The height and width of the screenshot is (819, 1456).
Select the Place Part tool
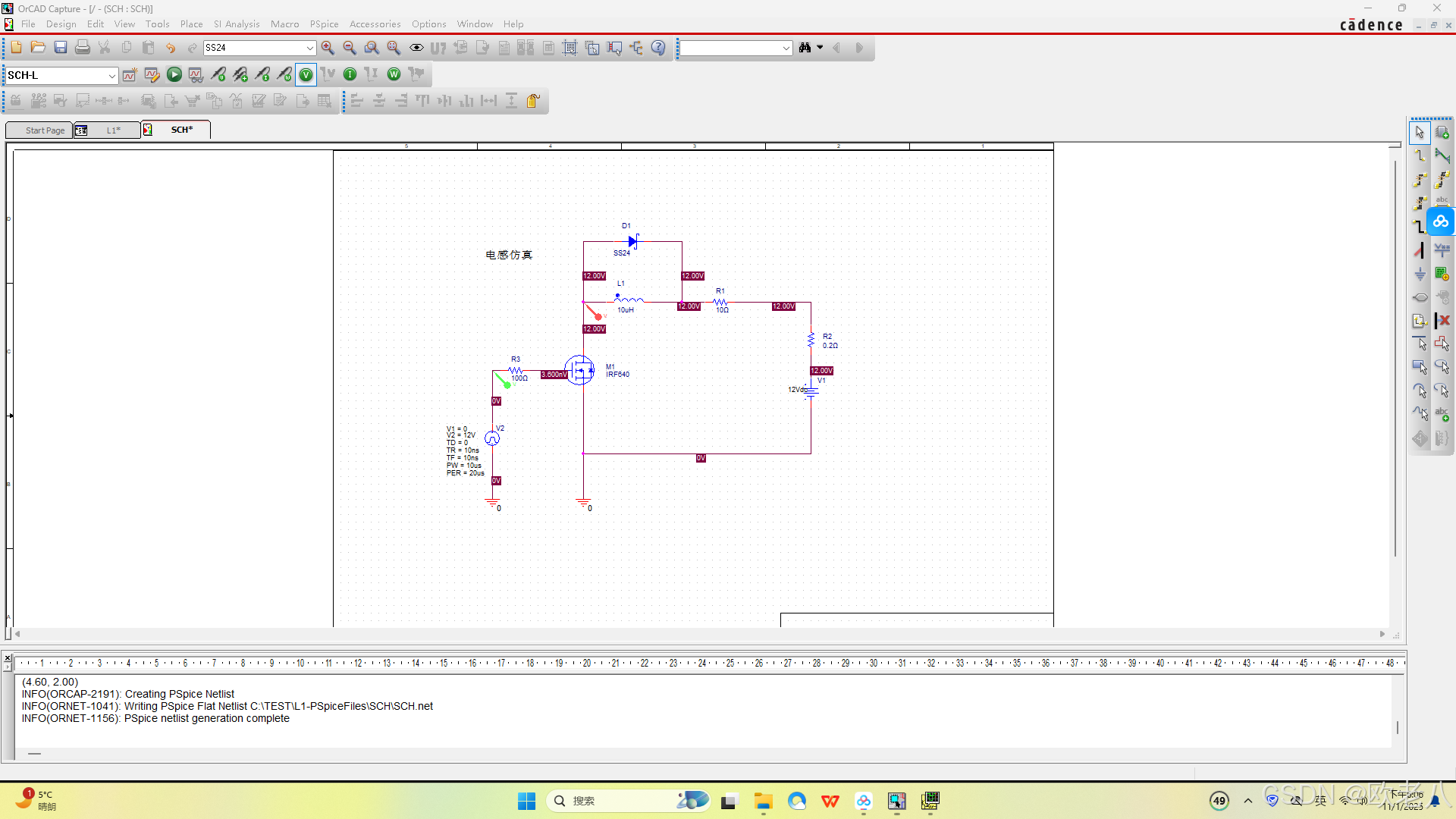(x=1442, y=133)
